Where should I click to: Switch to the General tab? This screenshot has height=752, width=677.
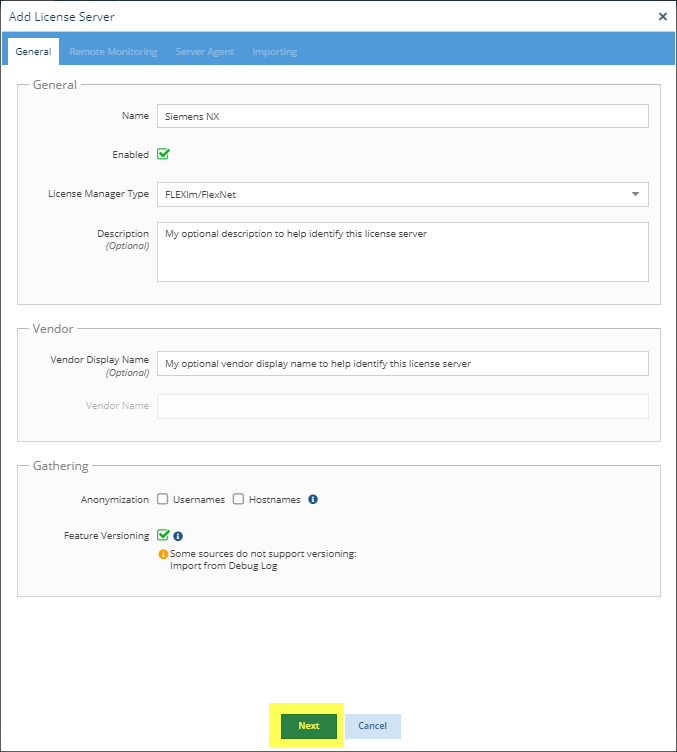point(33,51)
